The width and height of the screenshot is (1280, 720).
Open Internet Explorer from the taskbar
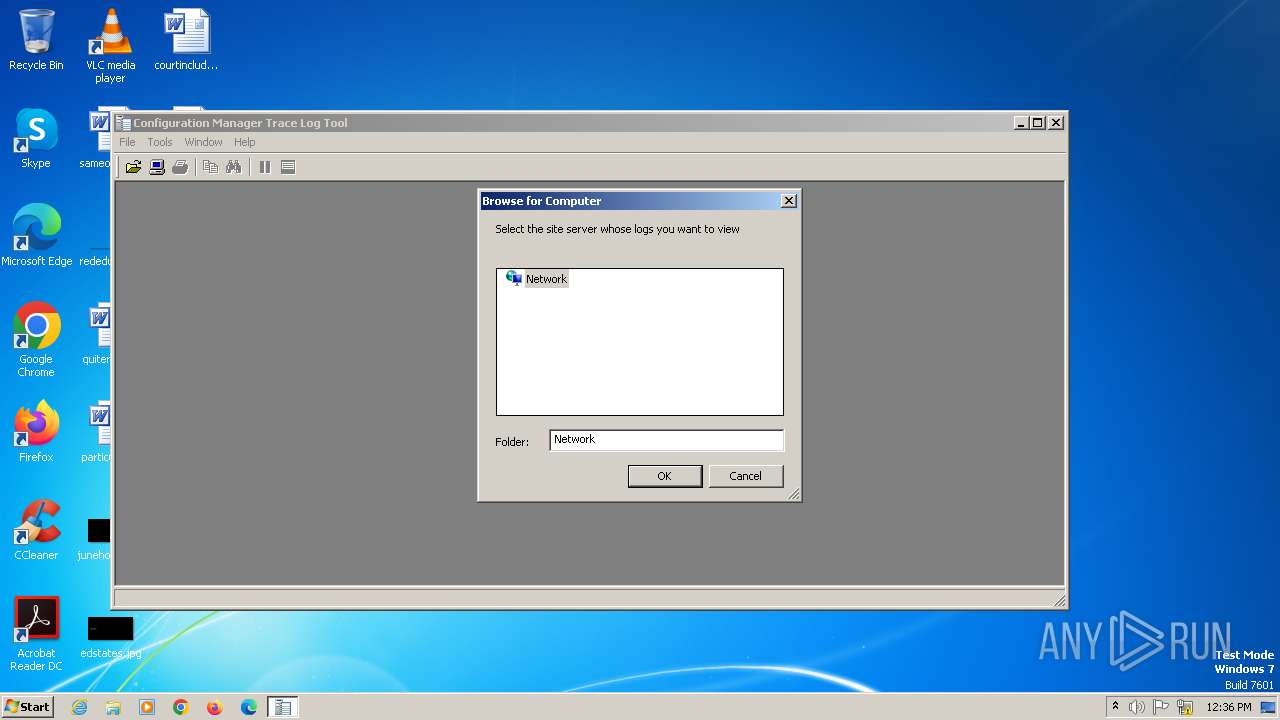click(79, 707)
